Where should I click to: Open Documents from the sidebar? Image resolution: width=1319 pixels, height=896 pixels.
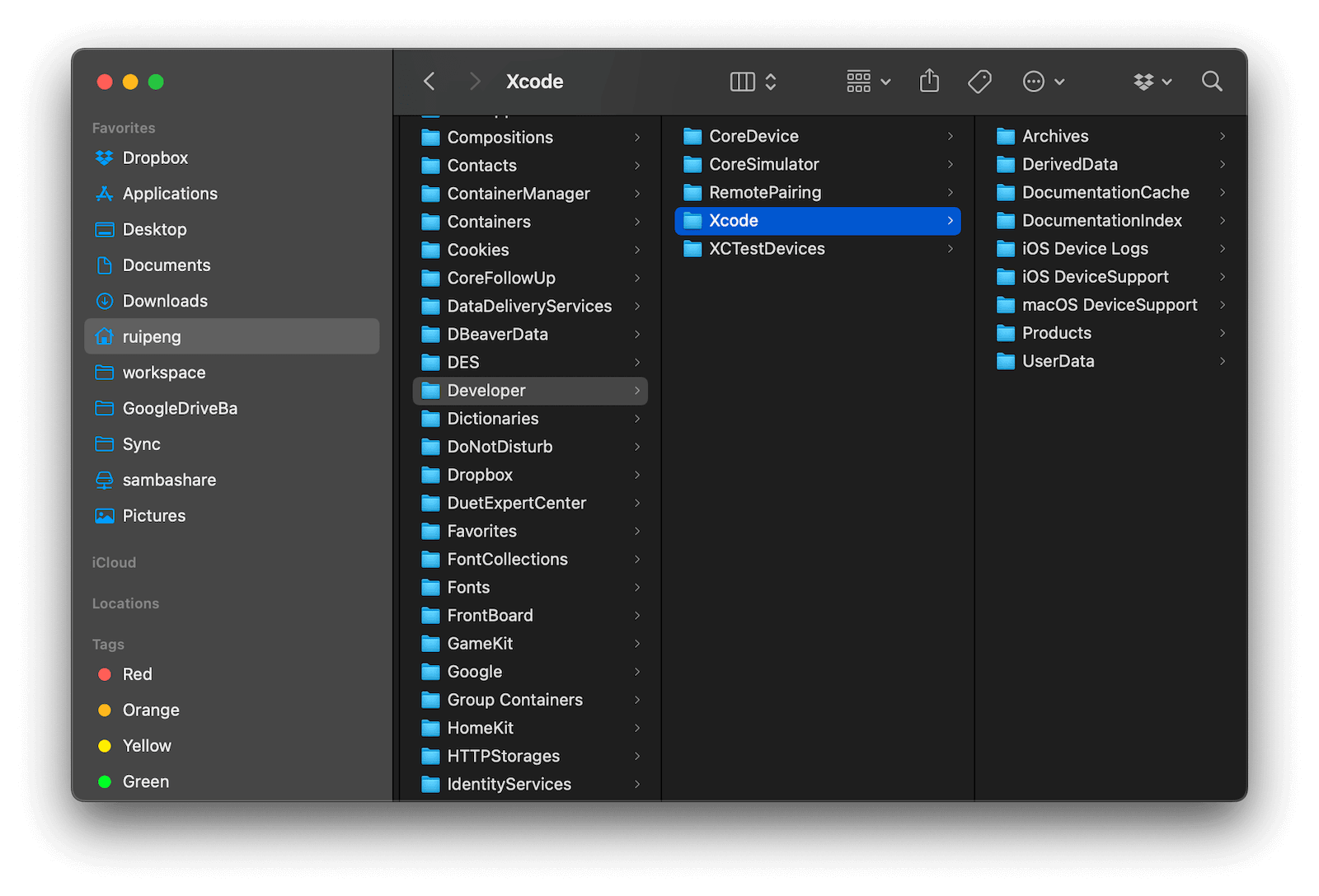232,265
